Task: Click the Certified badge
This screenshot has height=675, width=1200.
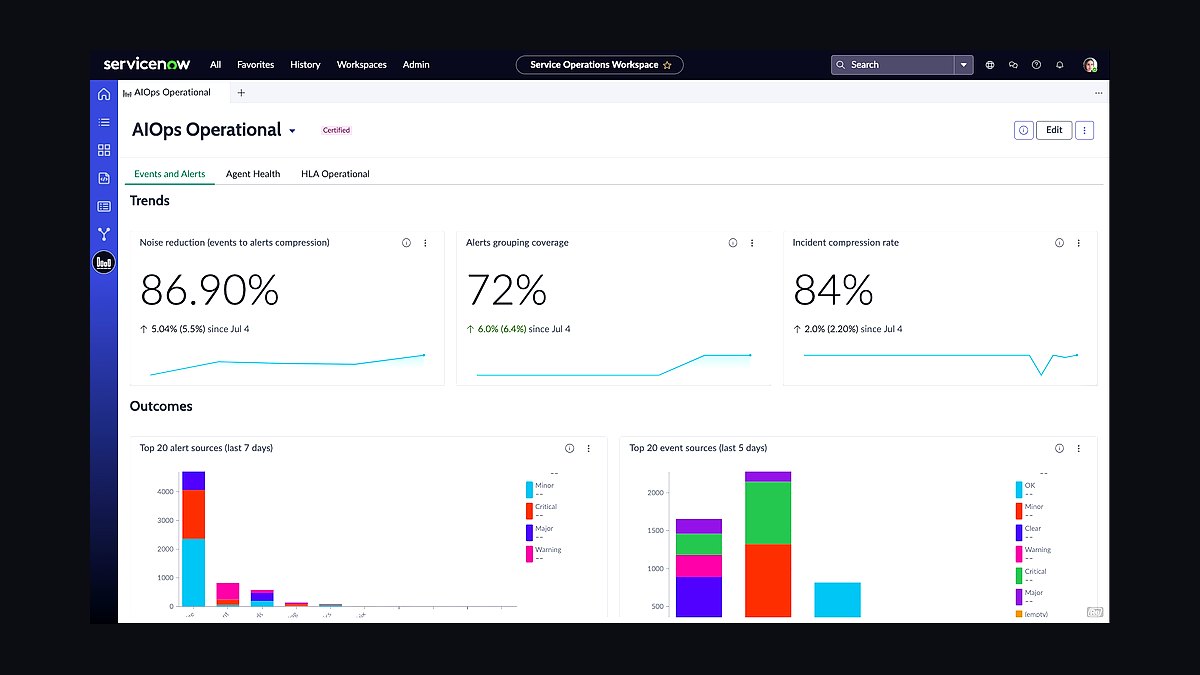Action: tap(336, 131)
